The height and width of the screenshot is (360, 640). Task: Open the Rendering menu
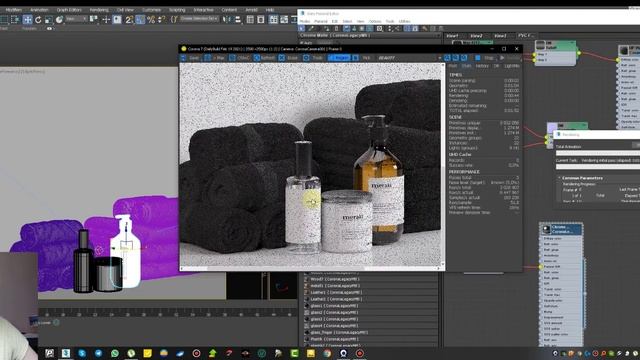99,10
